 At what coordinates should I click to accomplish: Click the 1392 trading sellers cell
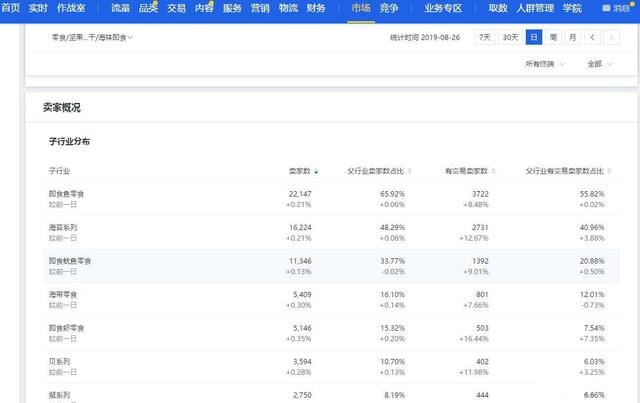click(x=480, y=261)
